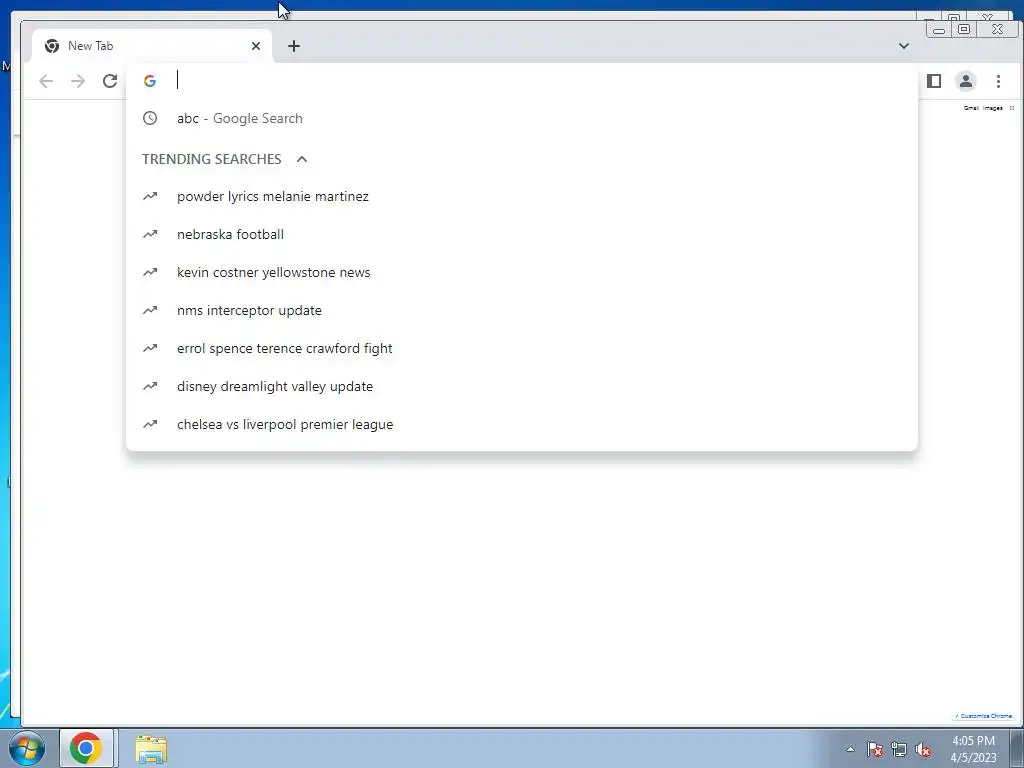This screenshot has width=1024, height=768.
Task: Click the Google G icon in address bar
Action: (150, 81)
